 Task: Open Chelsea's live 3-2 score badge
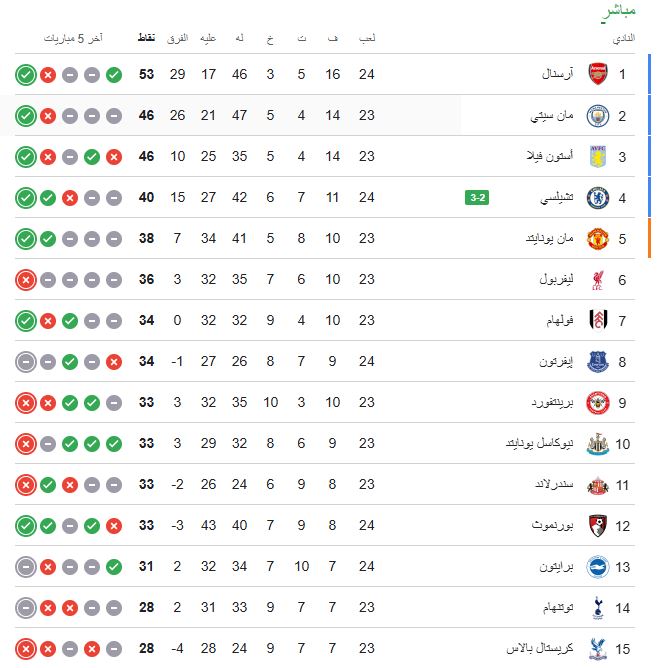pos(477,197)
